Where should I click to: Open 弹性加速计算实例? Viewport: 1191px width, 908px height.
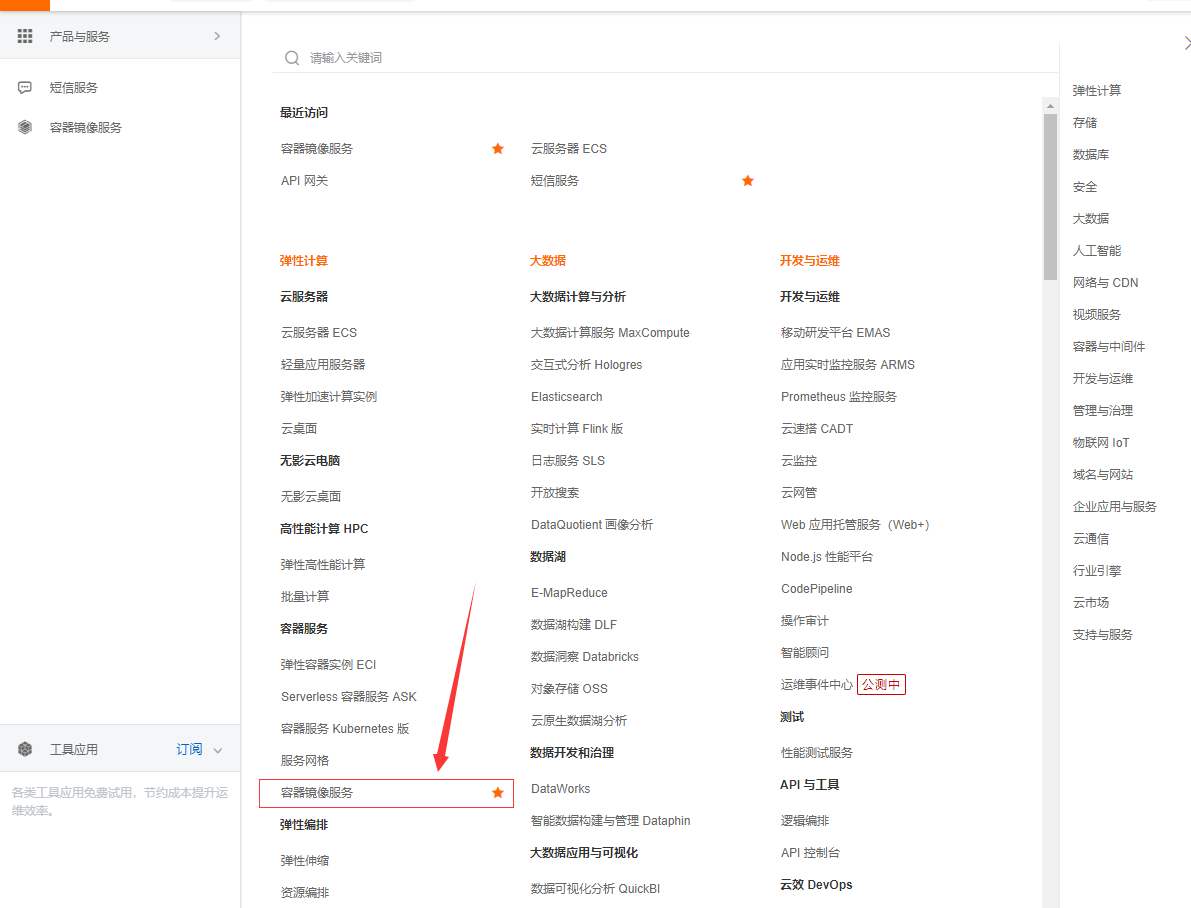(328, 397)
